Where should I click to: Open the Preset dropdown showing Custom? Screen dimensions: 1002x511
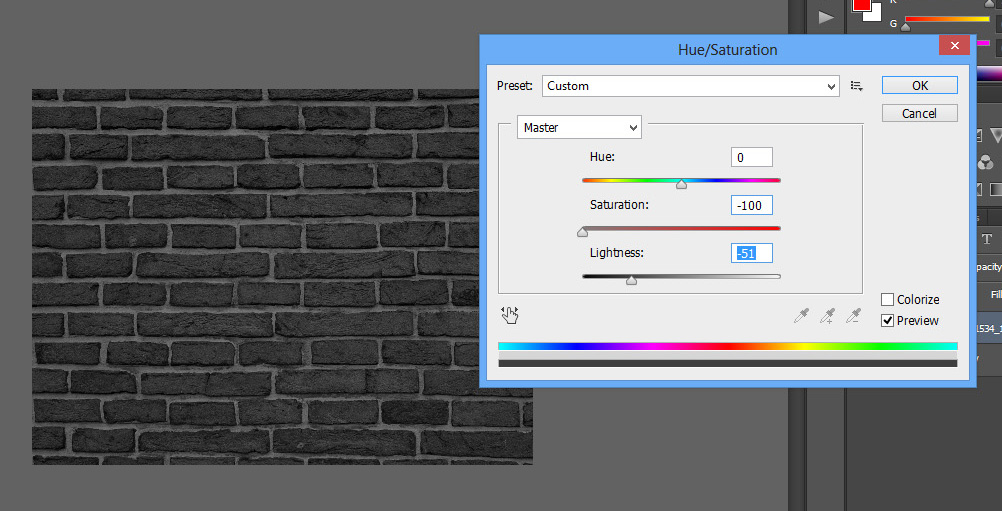[690, 86]
